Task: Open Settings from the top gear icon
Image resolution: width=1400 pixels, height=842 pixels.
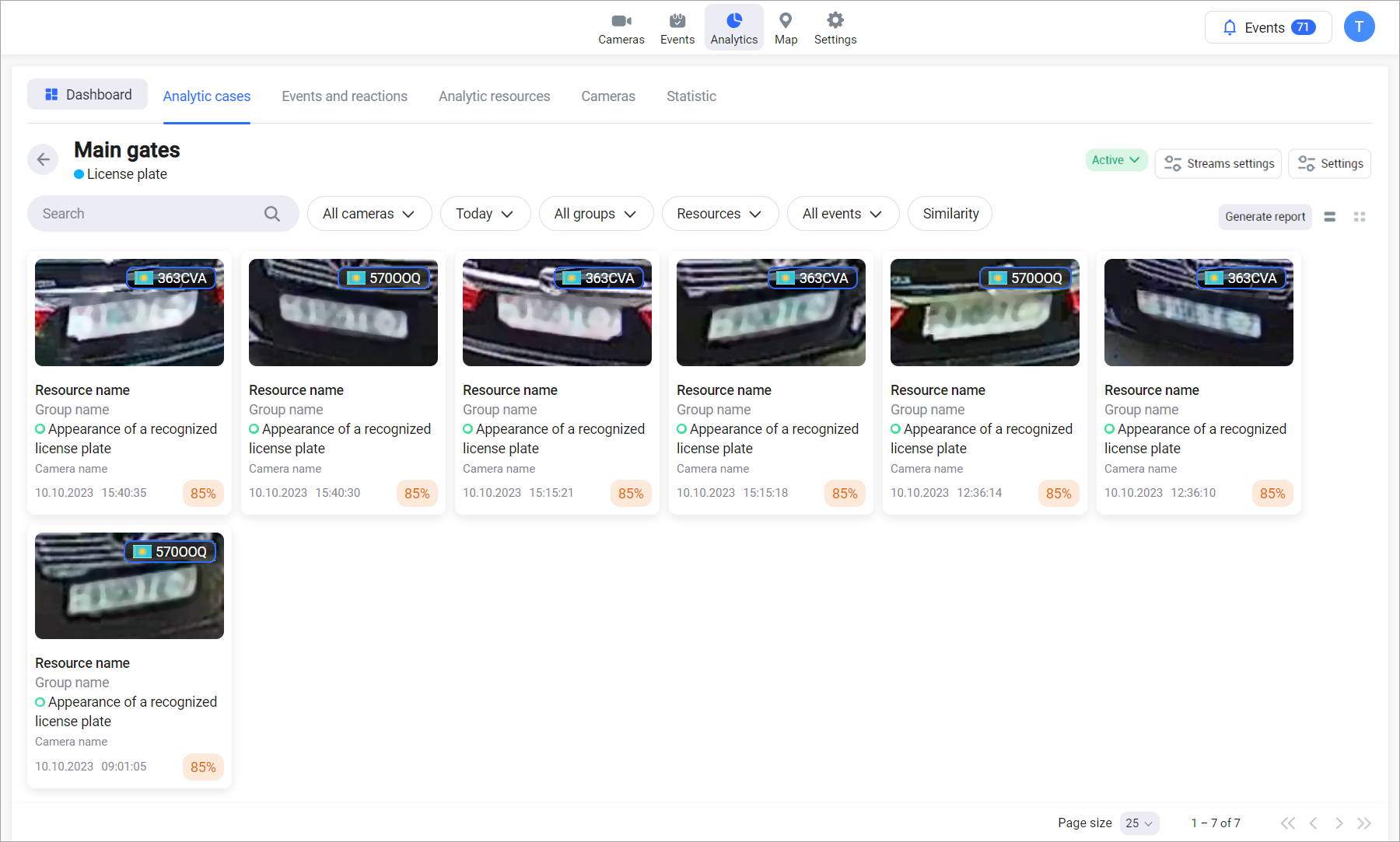Action: 835,28
